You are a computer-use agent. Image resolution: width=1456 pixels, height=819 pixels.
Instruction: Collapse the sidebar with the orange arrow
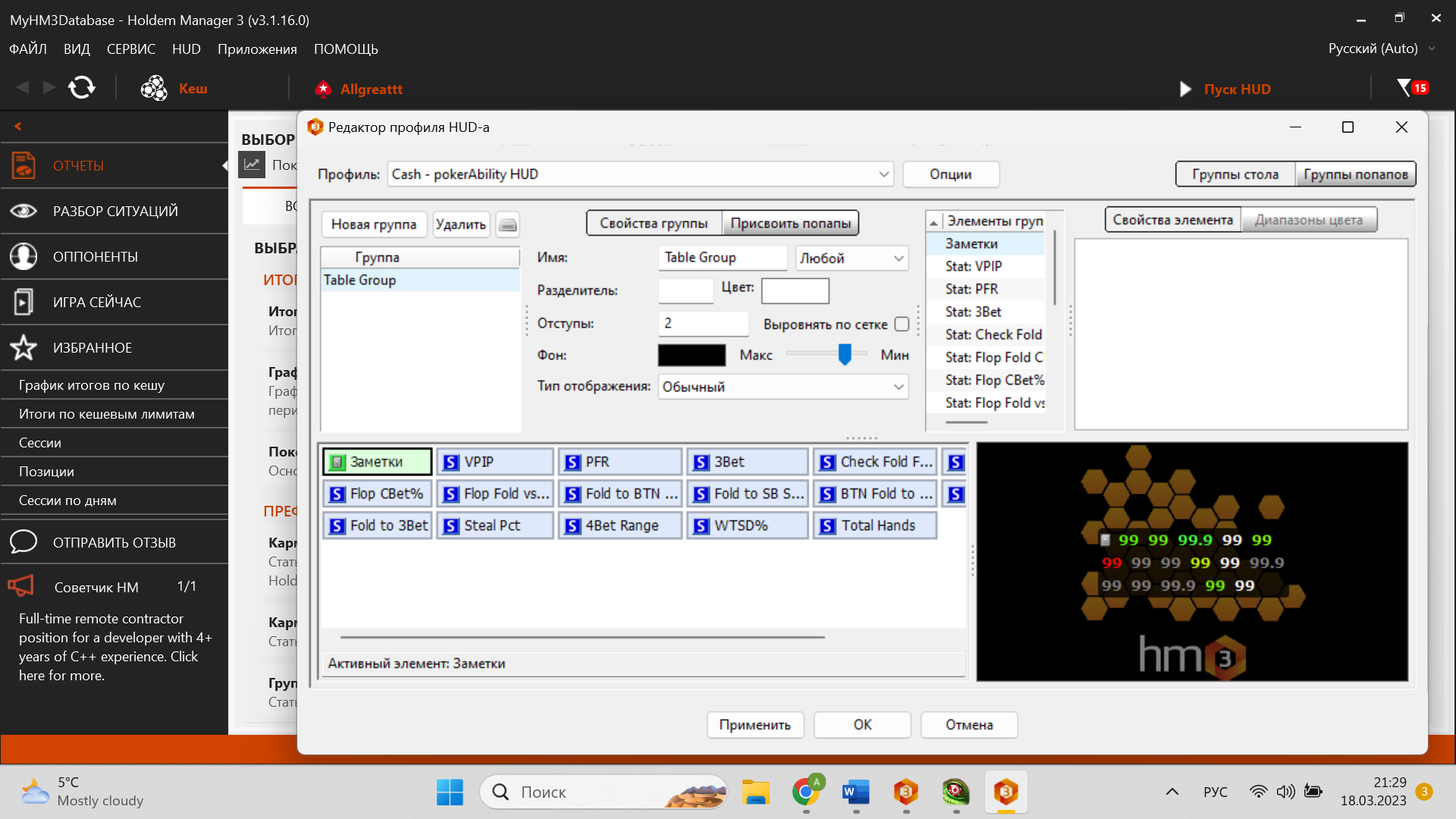tap(17, 127)
